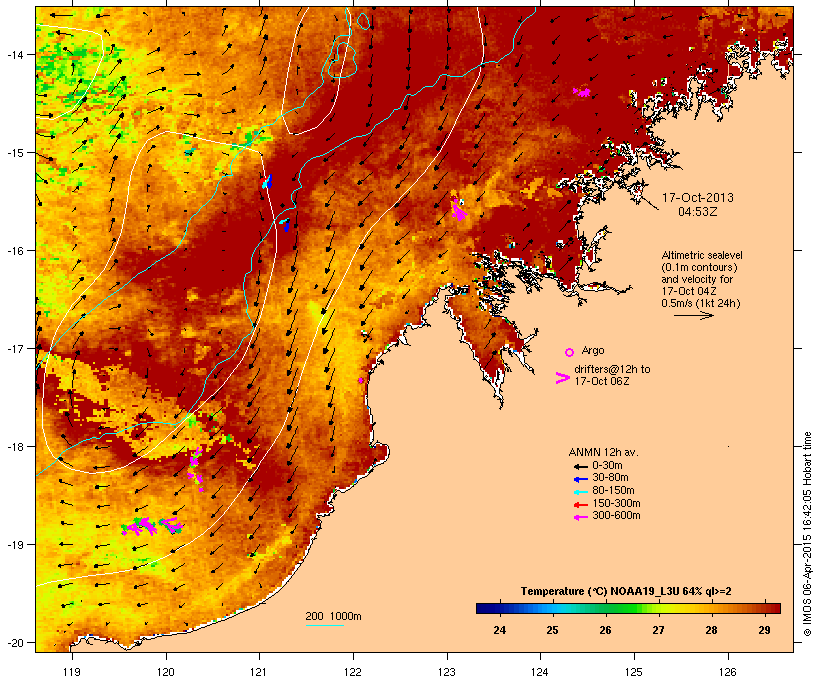Click the '150-300m' depth label
The width and height of the screenshot is (820, 680).
pyautogui.click(x=616, y=503)
